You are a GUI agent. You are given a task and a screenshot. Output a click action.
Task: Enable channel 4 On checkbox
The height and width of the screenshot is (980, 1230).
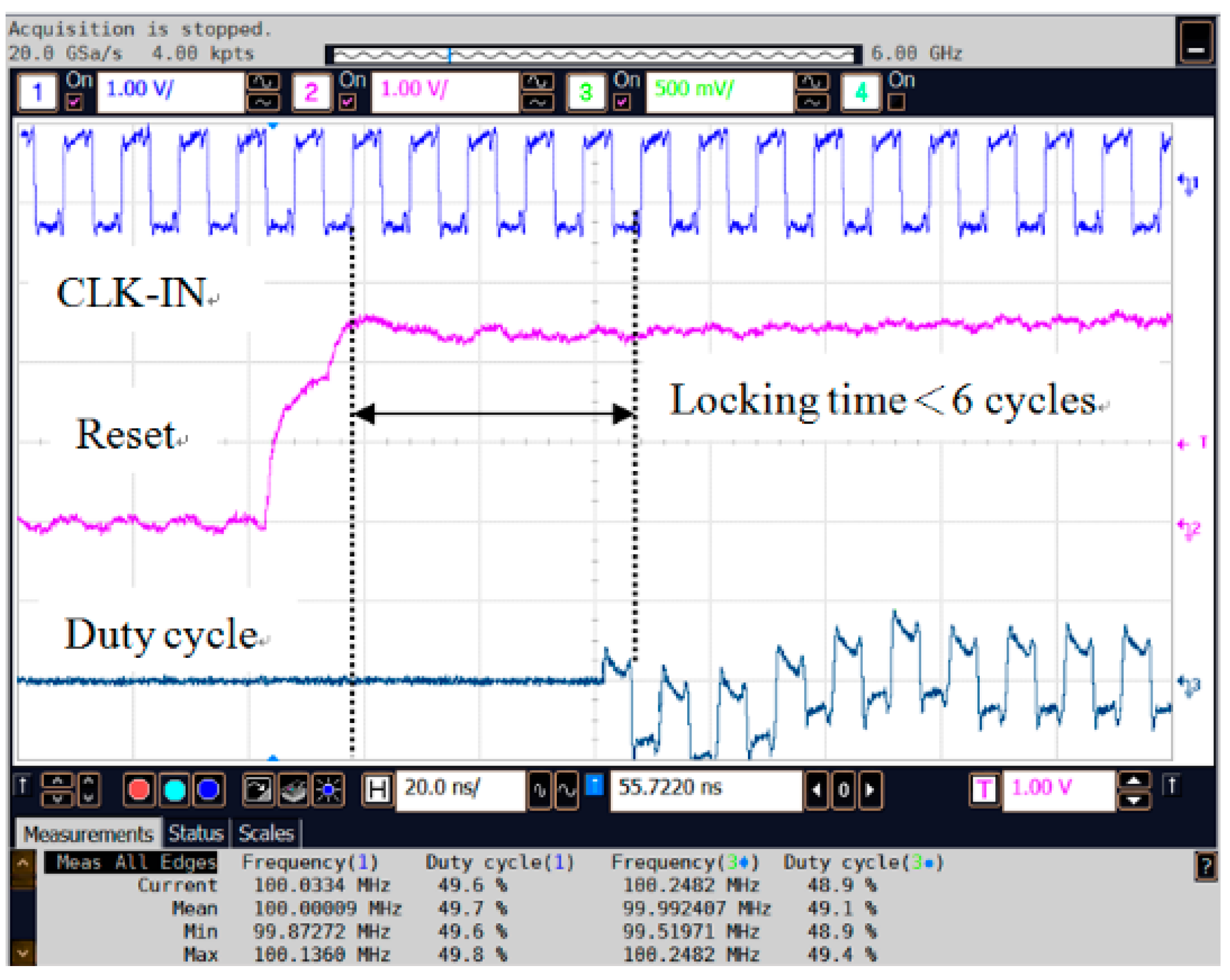(896, 102)
